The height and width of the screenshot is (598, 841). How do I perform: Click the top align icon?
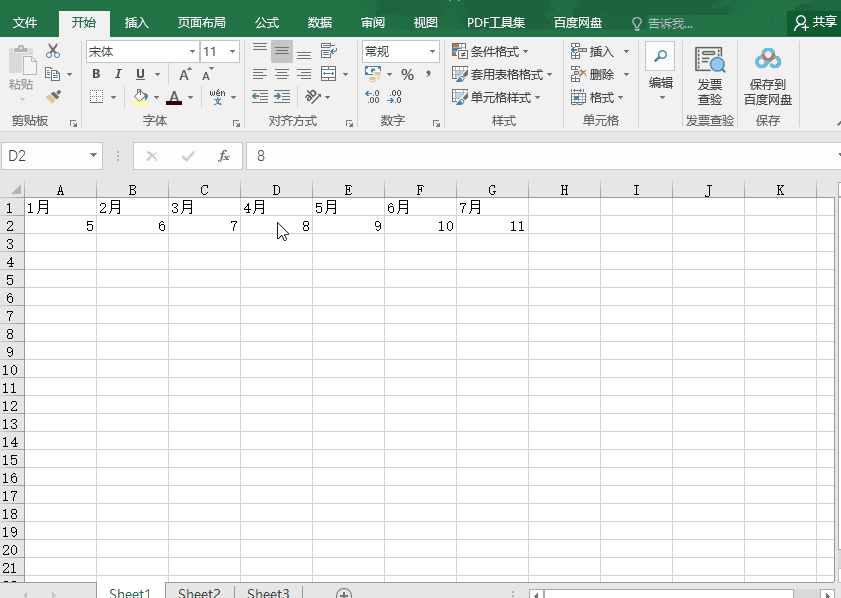click(260, 51)
